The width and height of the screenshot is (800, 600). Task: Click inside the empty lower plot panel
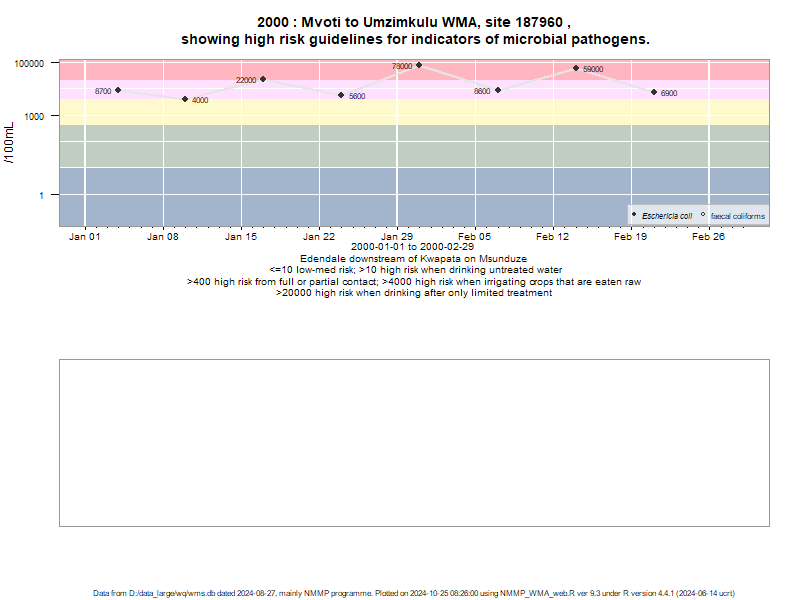[414, 443]
